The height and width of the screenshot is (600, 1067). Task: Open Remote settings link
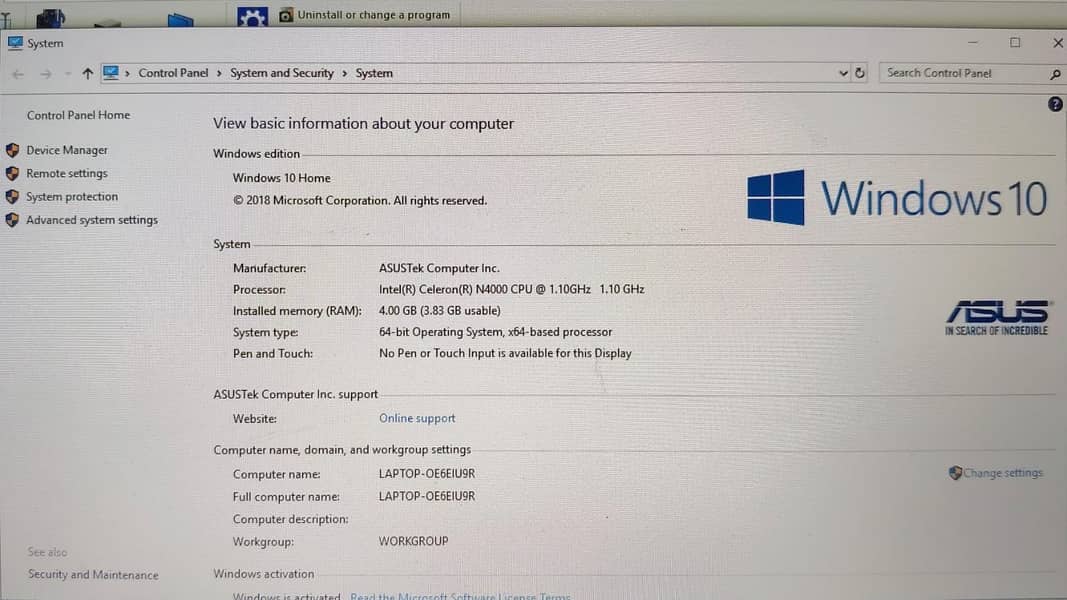point(67,173)
